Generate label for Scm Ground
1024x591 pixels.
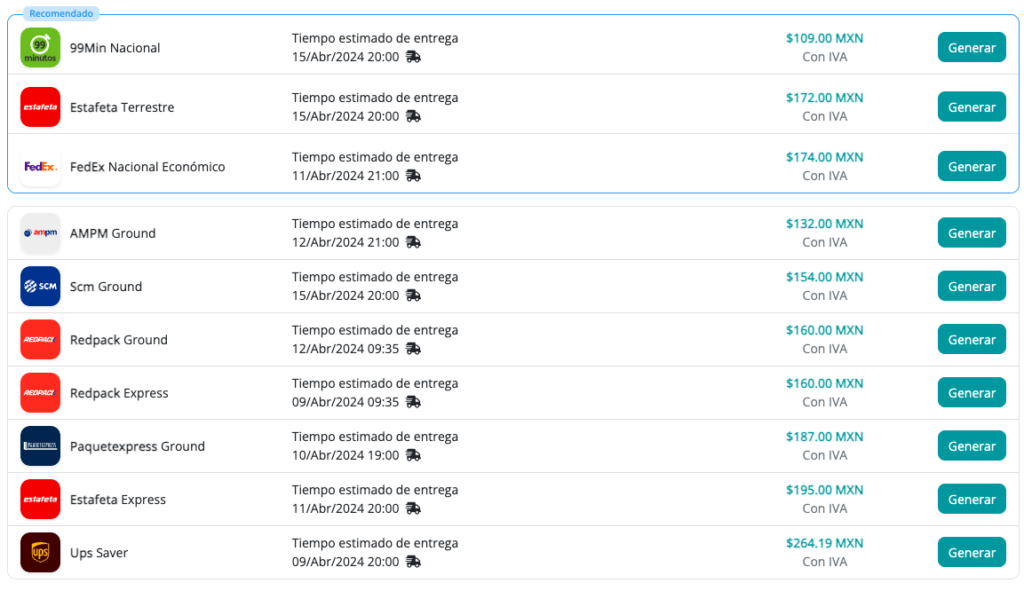tap(972, 286)
